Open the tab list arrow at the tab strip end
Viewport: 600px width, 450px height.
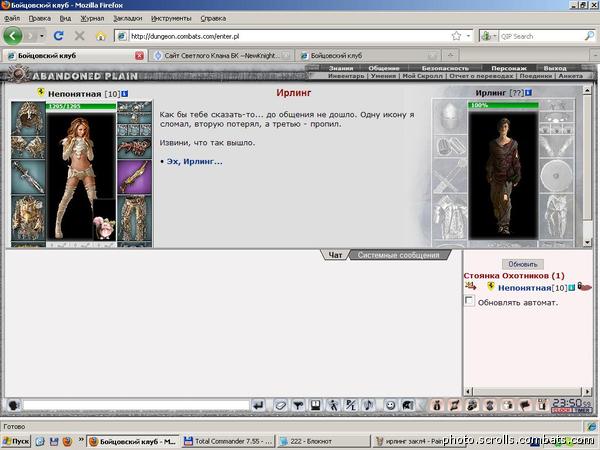tap(594, 55)
